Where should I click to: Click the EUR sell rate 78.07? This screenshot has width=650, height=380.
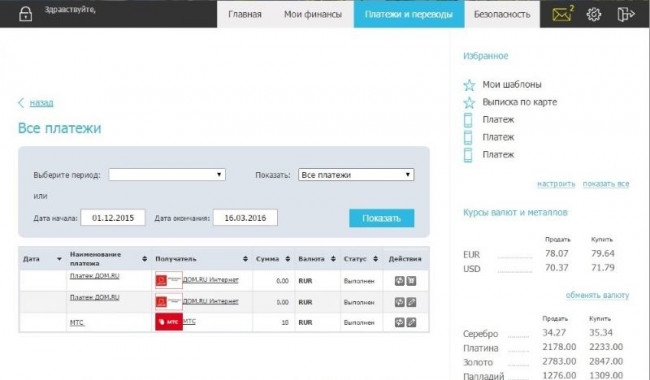coord(557,253)
